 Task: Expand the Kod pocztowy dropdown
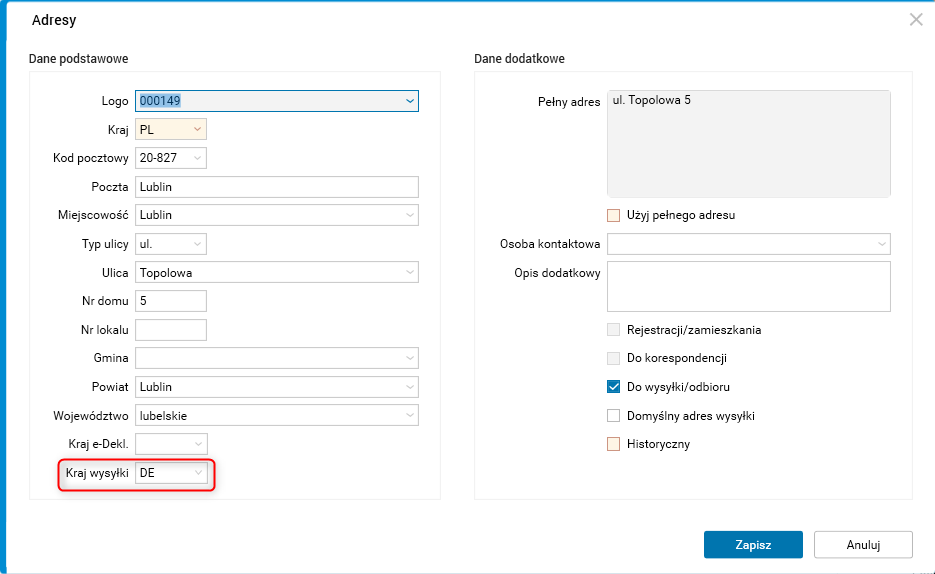tap(198, 158)
